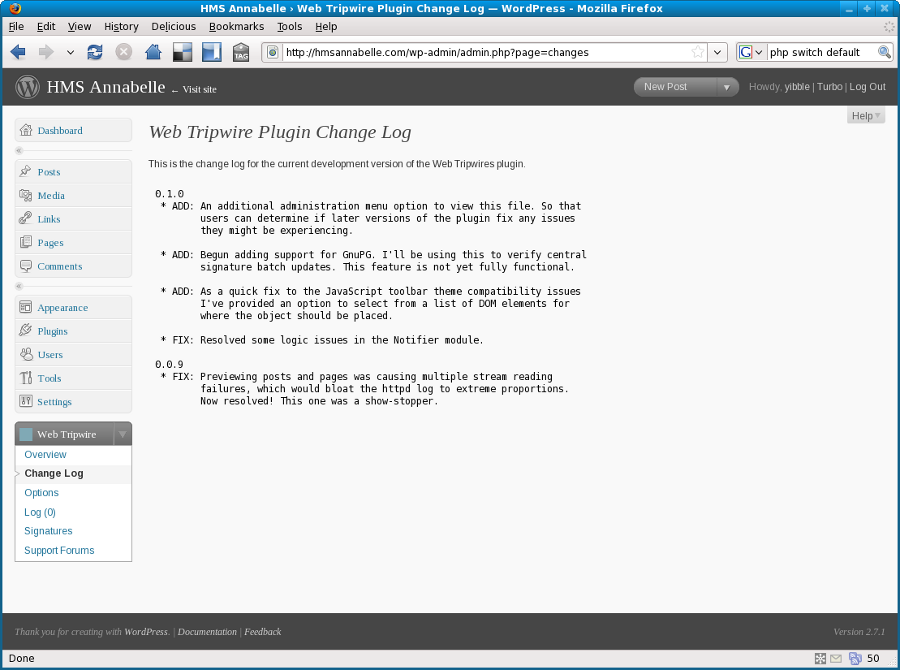Viewport: 900px width, 670px height.
Task: Click the Posts pushpin icon
Action: click(x=25, y=171)
